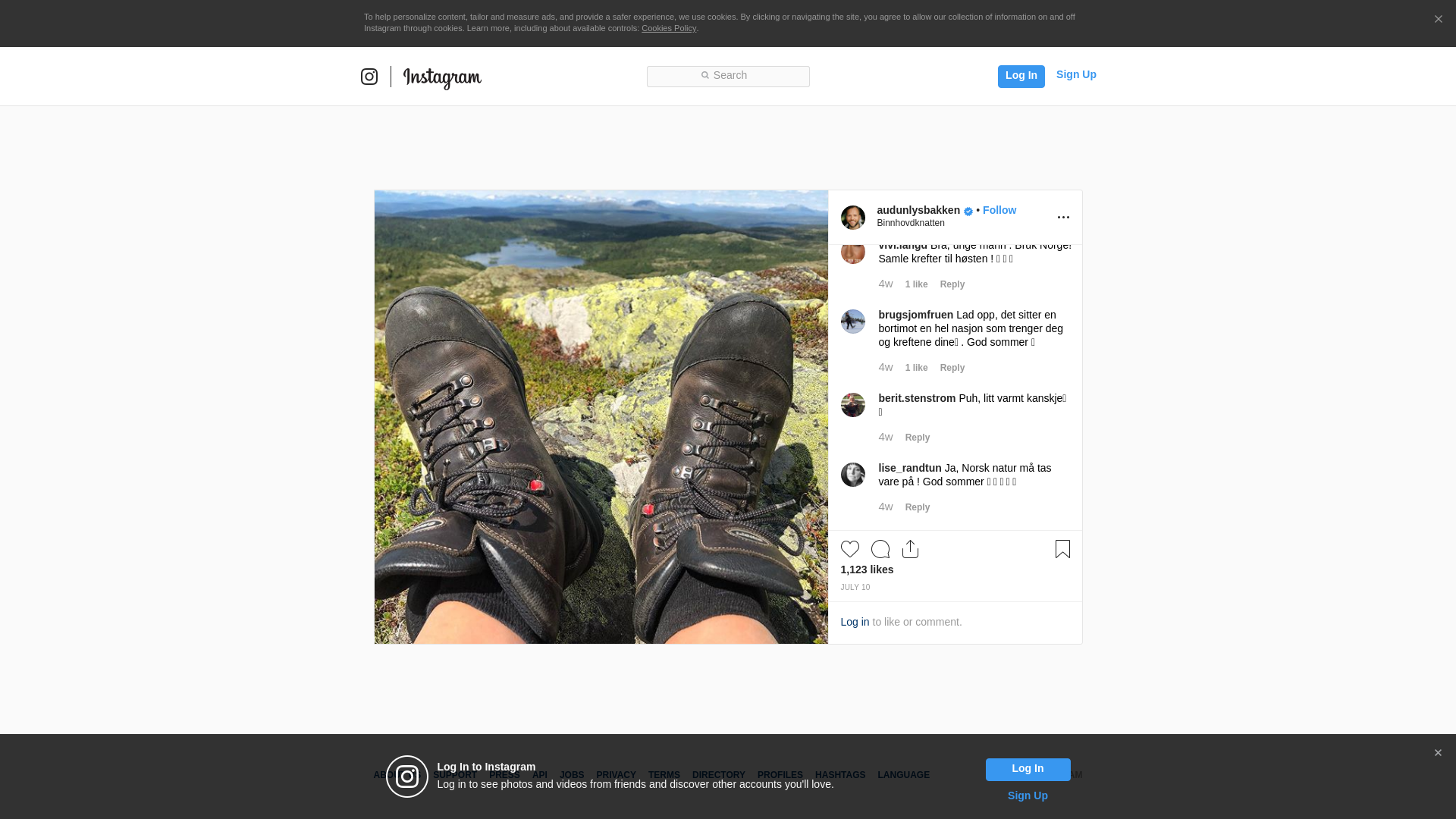Screen dimensions: 1456x819
Task: Save the post with the bookmark icon
Action: click(x=1062, y=549)
